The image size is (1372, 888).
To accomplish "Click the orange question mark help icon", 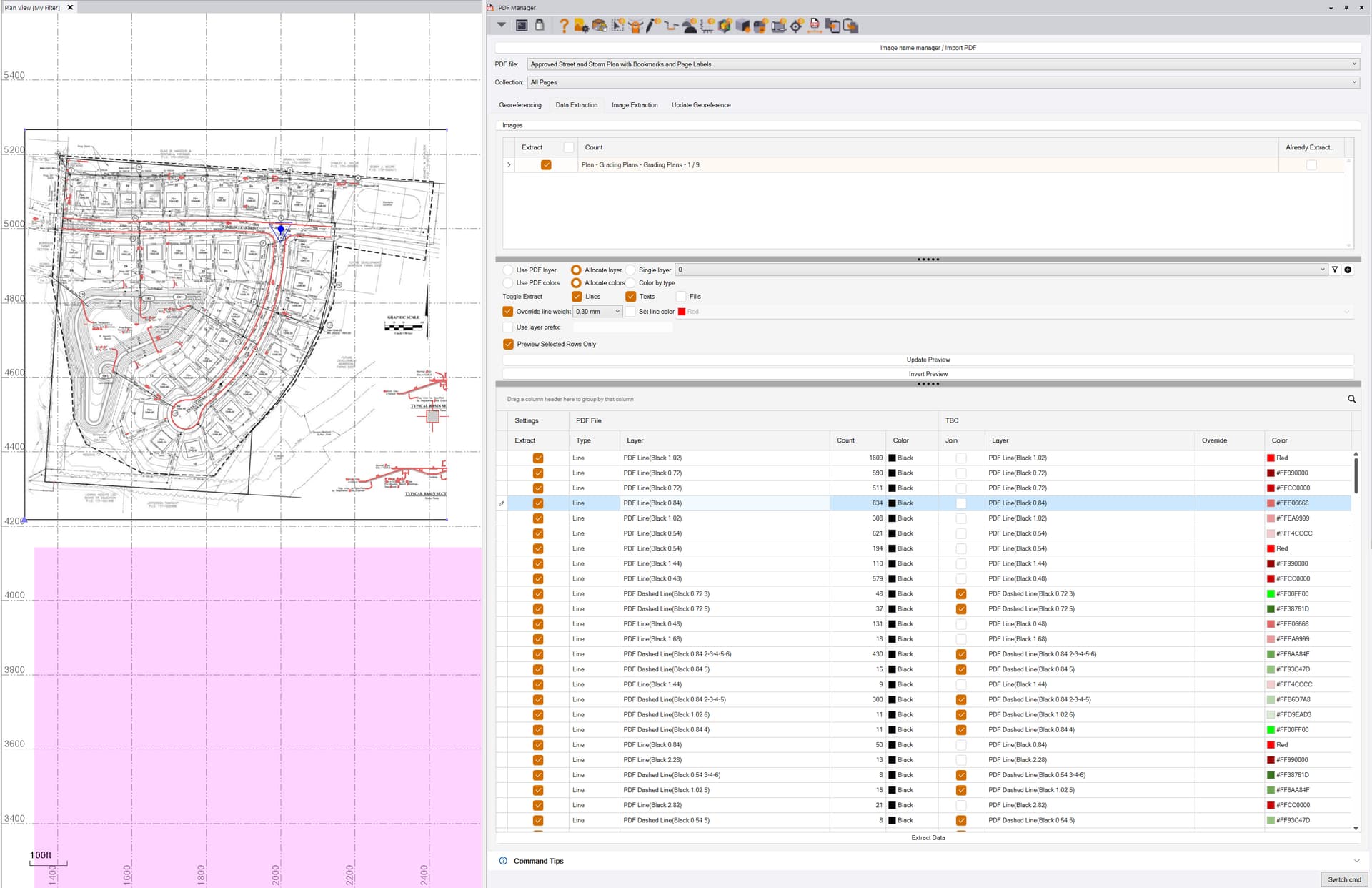I will coord(564,26).
